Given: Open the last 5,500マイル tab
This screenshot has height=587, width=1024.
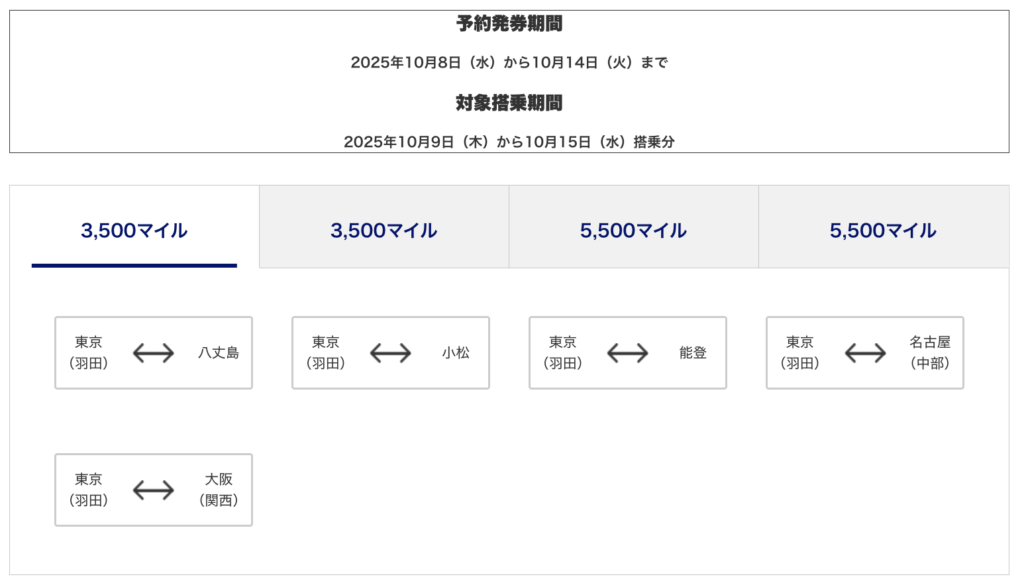Looking at the screenshot, I should pos(883,230).
